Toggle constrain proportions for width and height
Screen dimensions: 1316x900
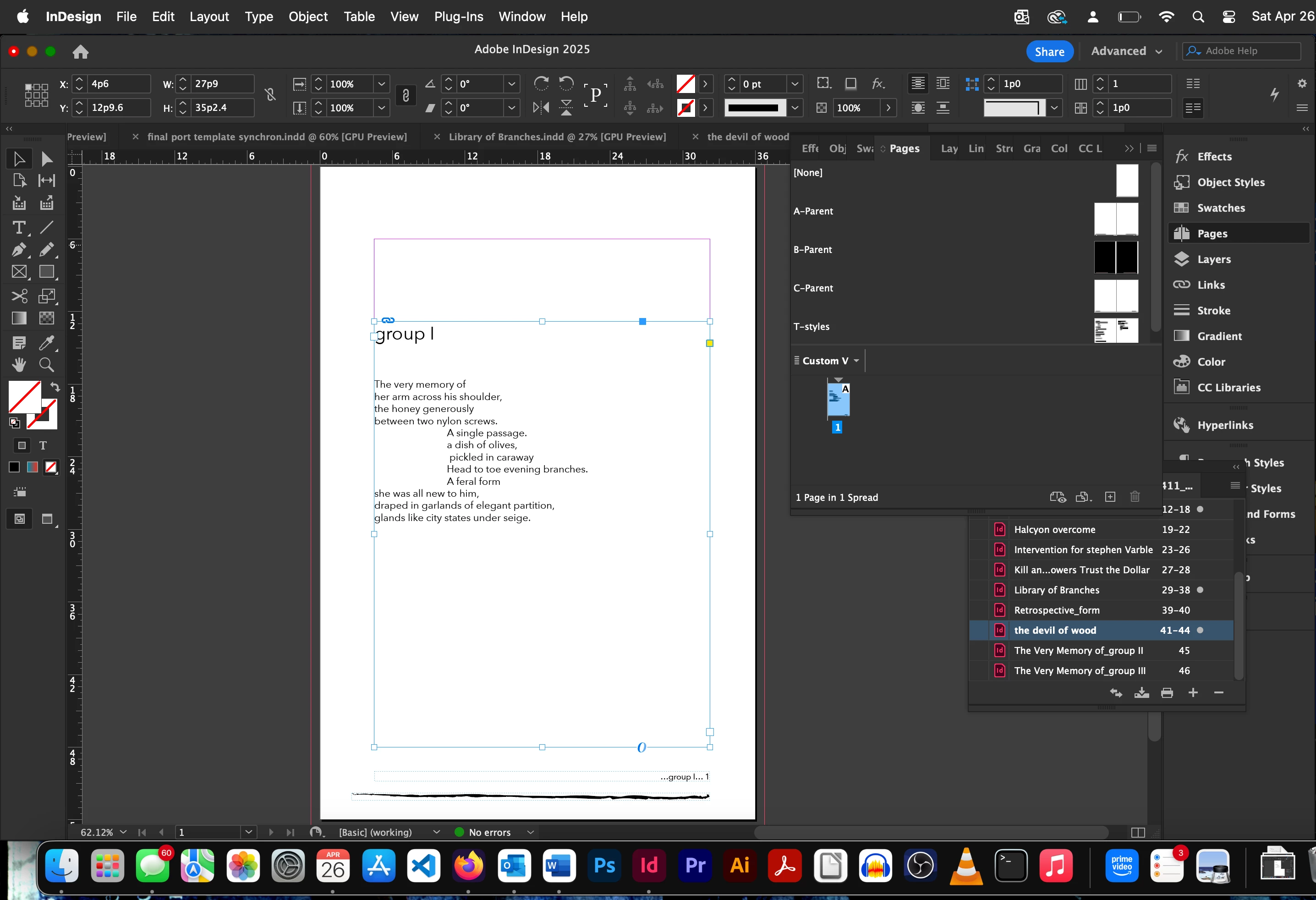[x=270, y=95]
